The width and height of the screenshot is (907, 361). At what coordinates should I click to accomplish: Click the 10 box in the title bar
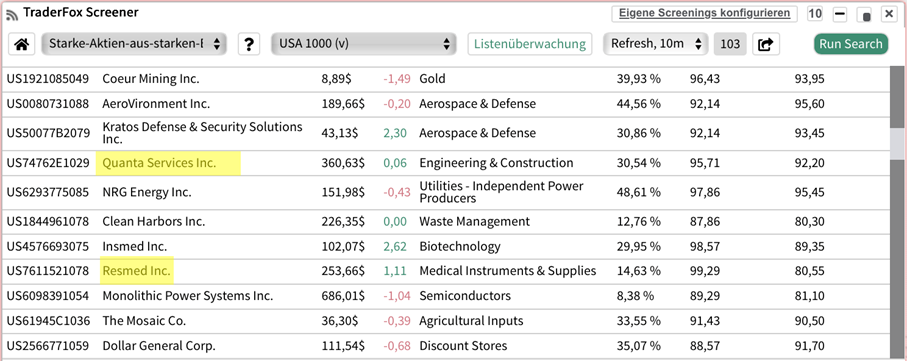coord(815,13)
